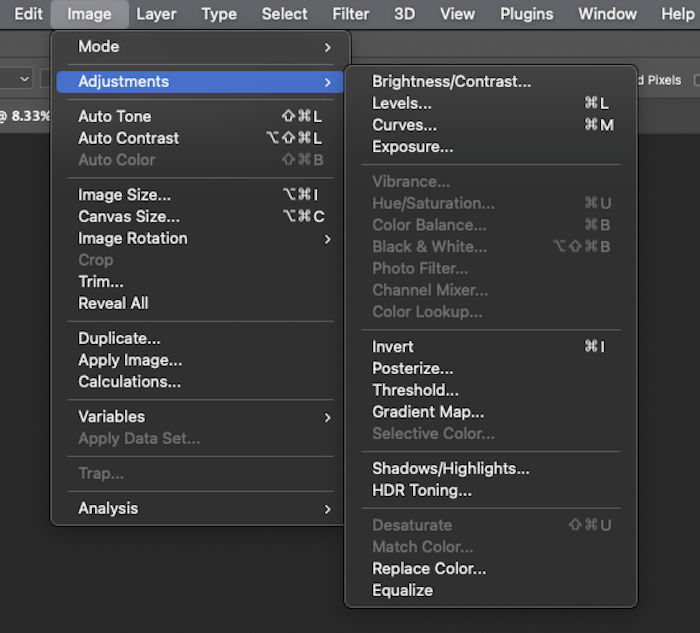Open the Filter menu

click(x=350, y=14)
